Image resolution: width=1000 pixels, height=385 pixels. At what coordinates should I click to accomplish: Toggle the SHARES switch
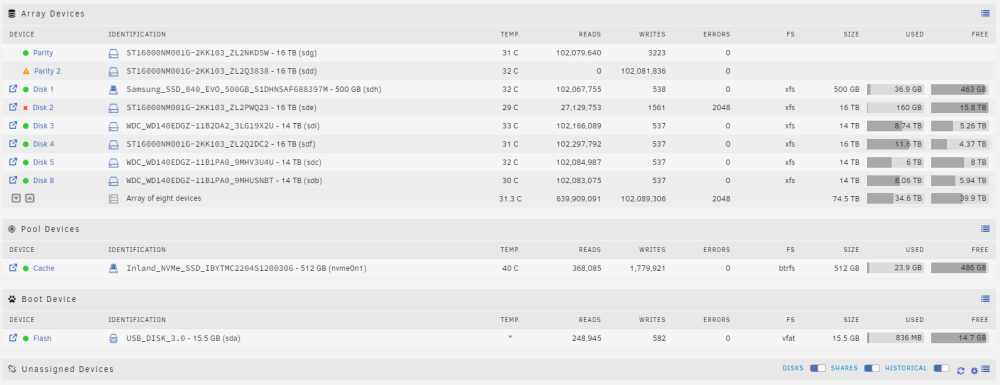point(872,368)
